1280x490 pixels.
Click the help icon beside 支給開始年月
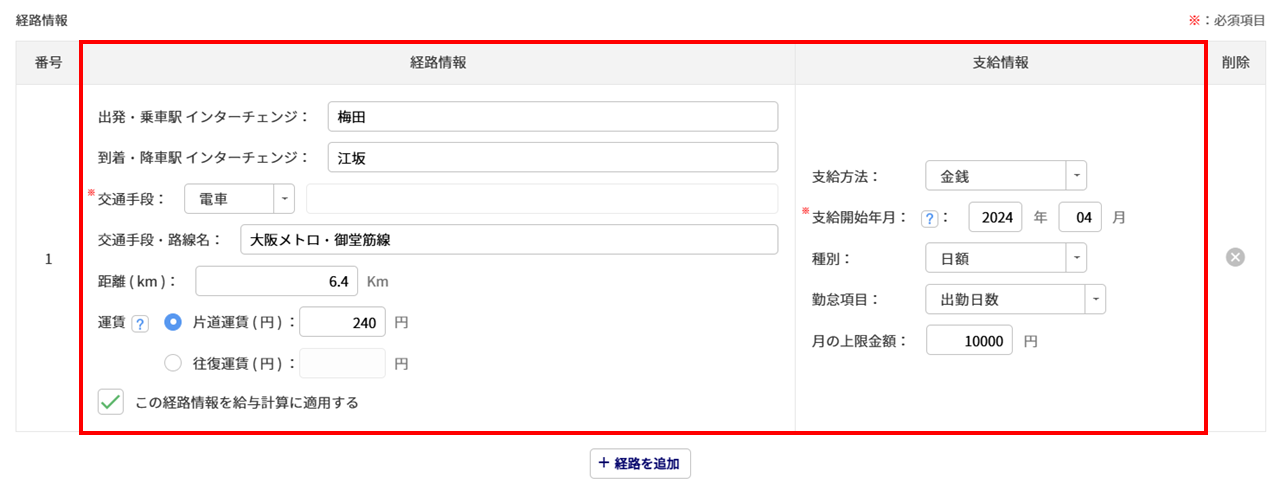pyautogui.click(x=929, y=218)
